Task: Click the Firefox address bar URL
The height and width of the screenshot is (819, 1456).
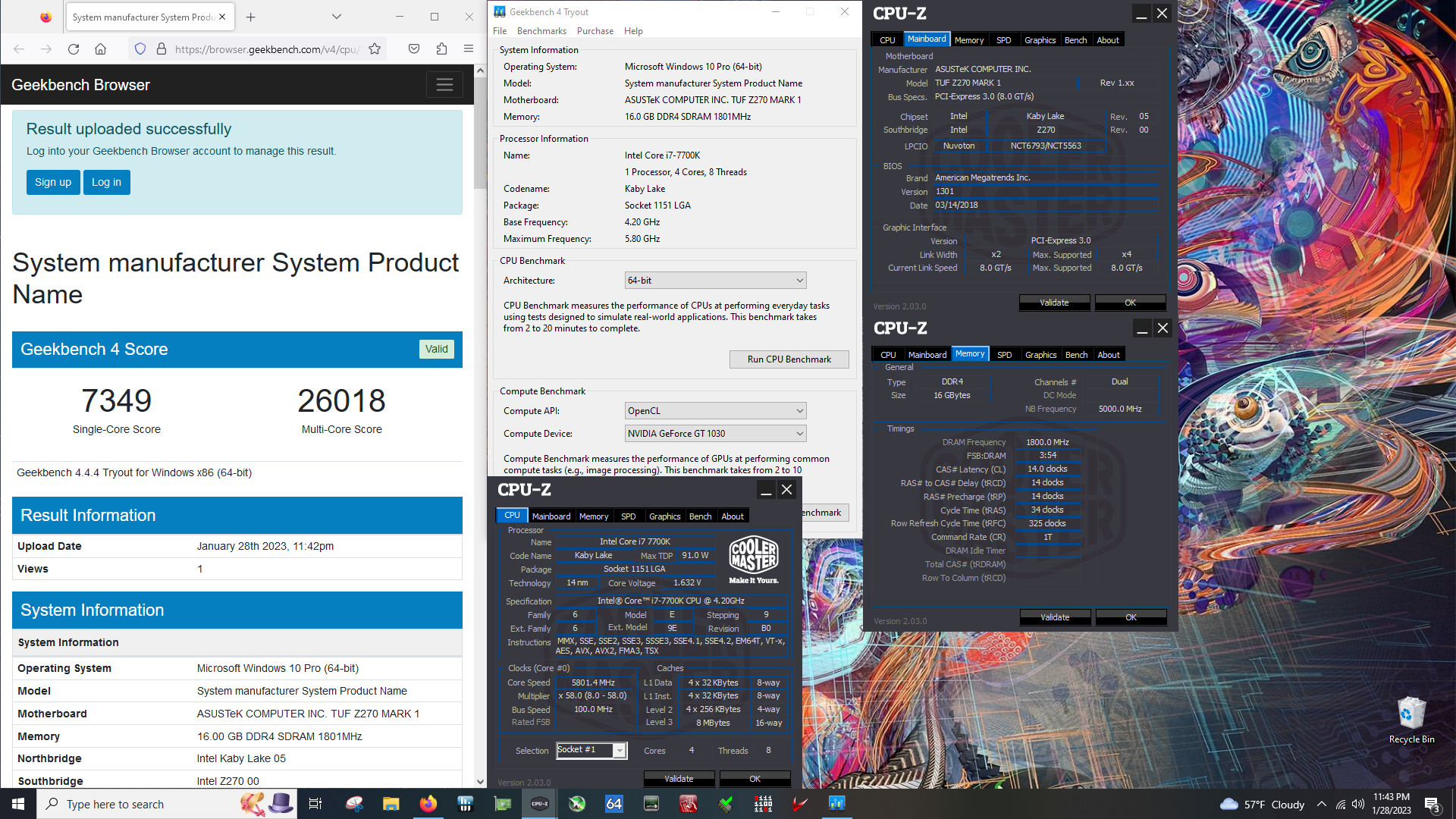Action: 265,49
